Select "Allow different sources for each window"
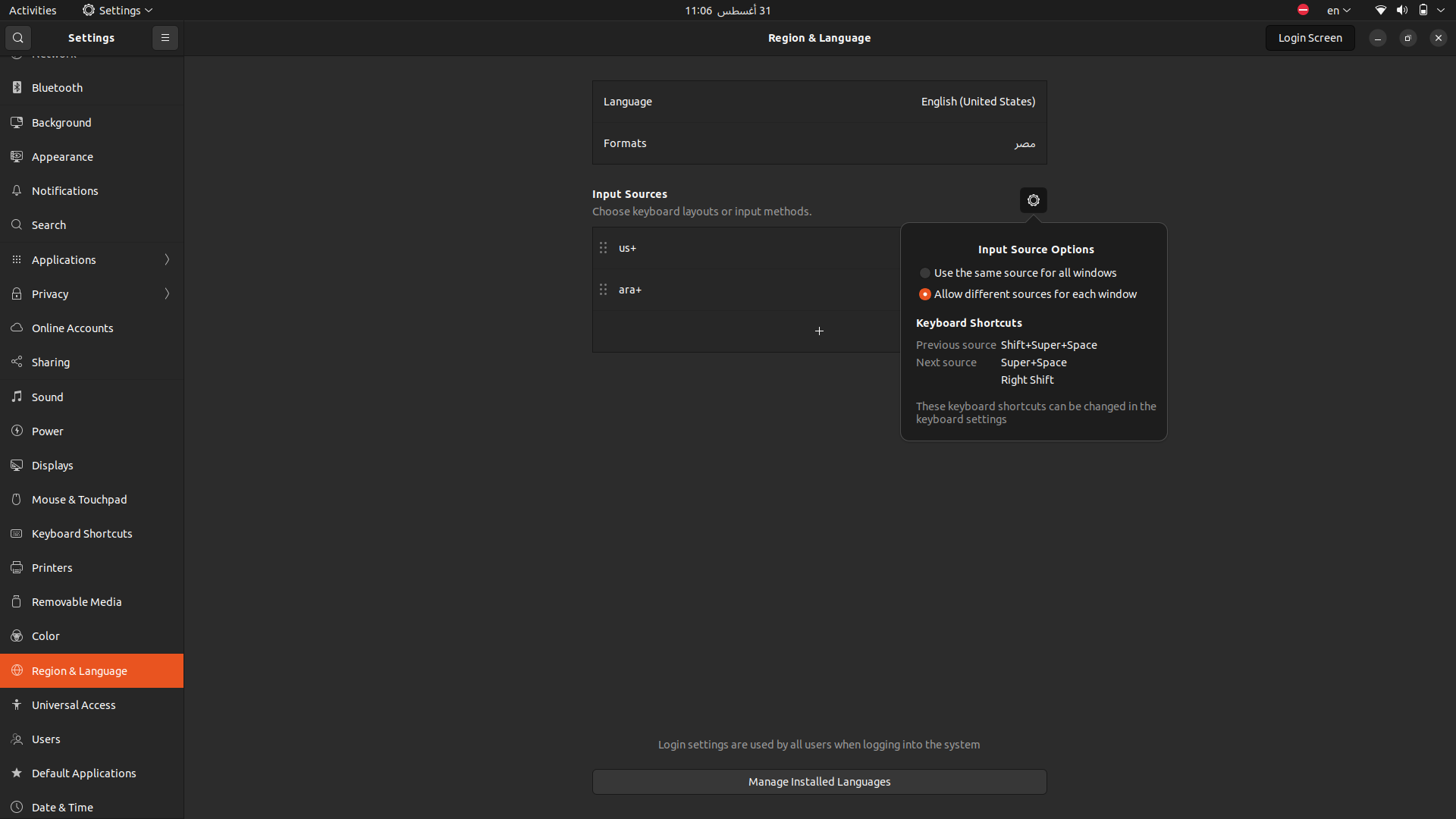Viewport: 1456px width, 819px height. click(925, 294)
